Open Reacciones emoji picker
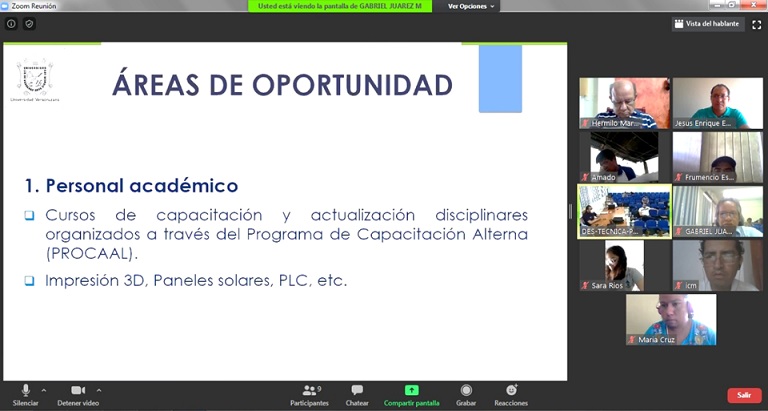The image size is (768, 411). tap(511, 391)
